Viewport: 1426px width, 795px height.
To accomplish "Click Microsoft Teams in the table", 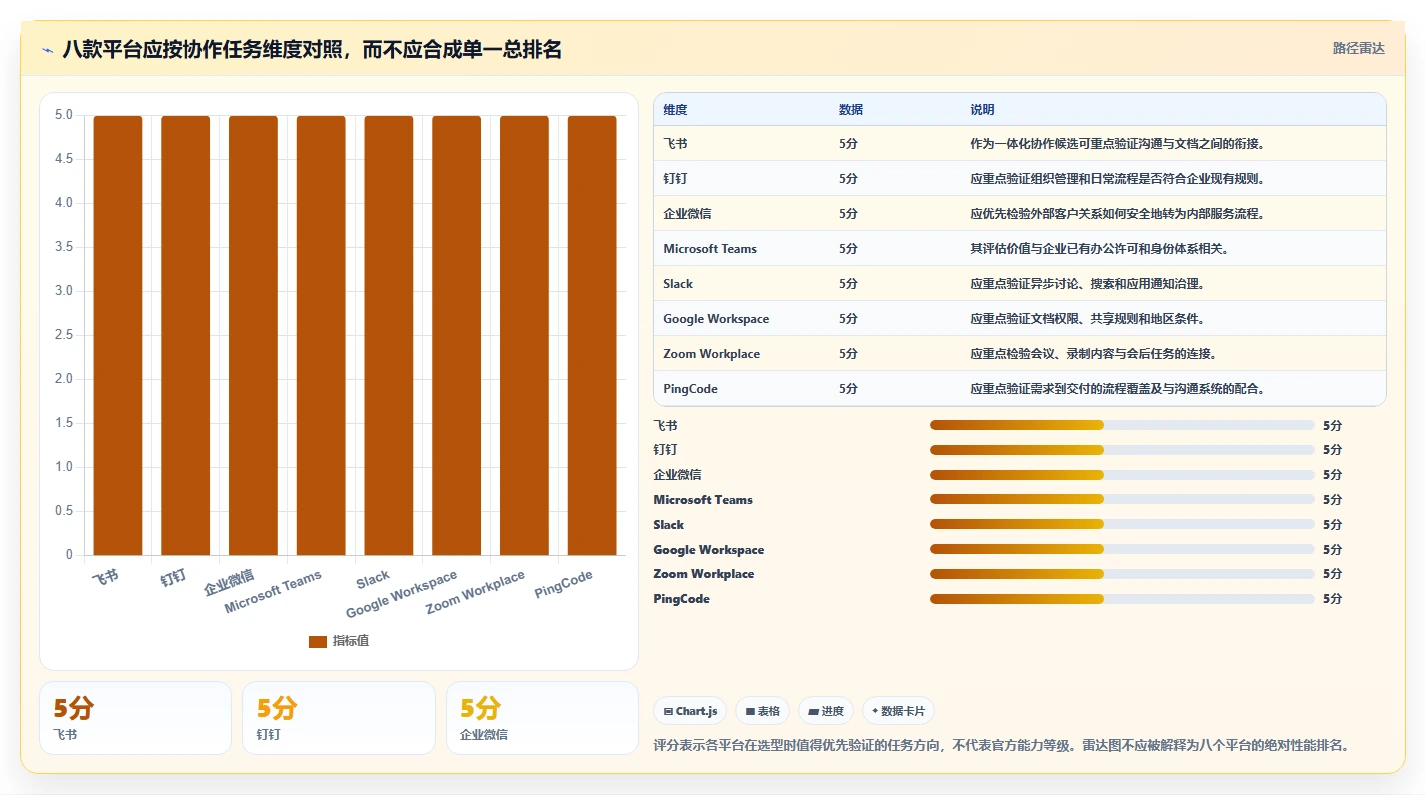I will coord(710,249).
